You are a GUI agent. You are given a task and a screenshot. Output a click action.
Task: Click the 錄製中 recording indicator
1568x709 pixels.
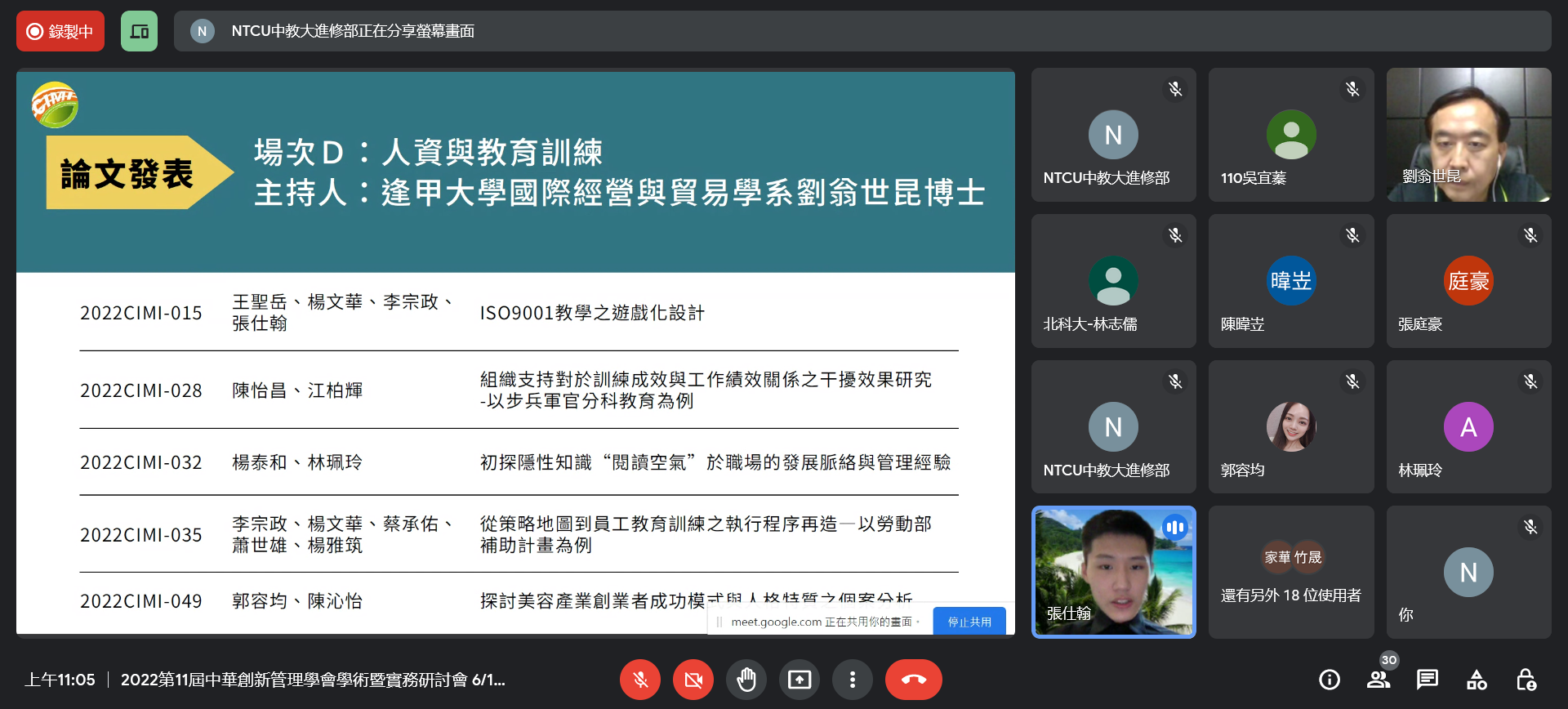tap(60, 31)
